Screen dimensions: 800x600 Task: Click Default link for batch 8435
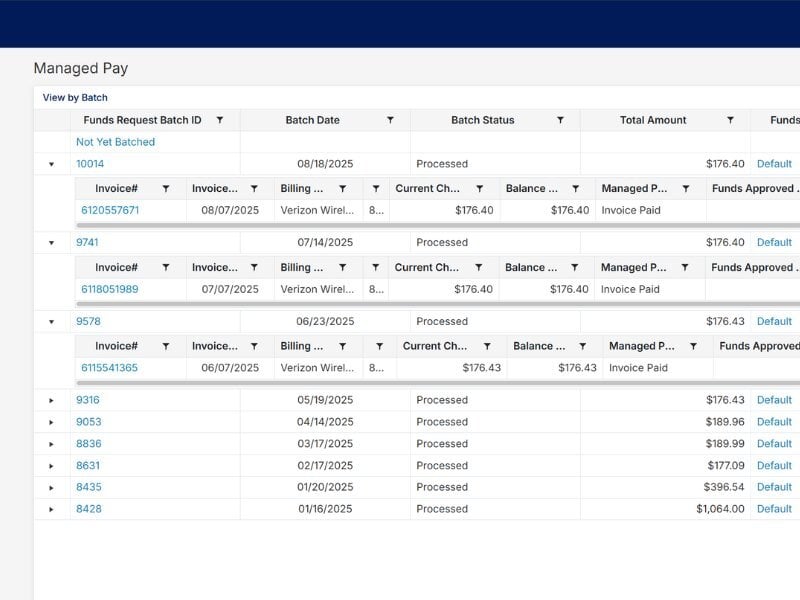774,487
